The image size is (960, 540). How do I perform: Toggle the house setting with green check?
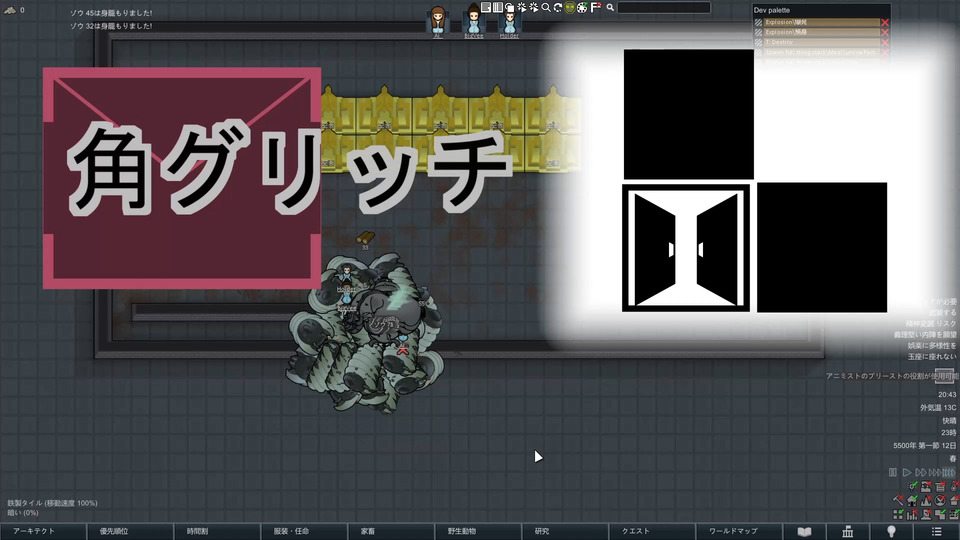tap(912, 500)
